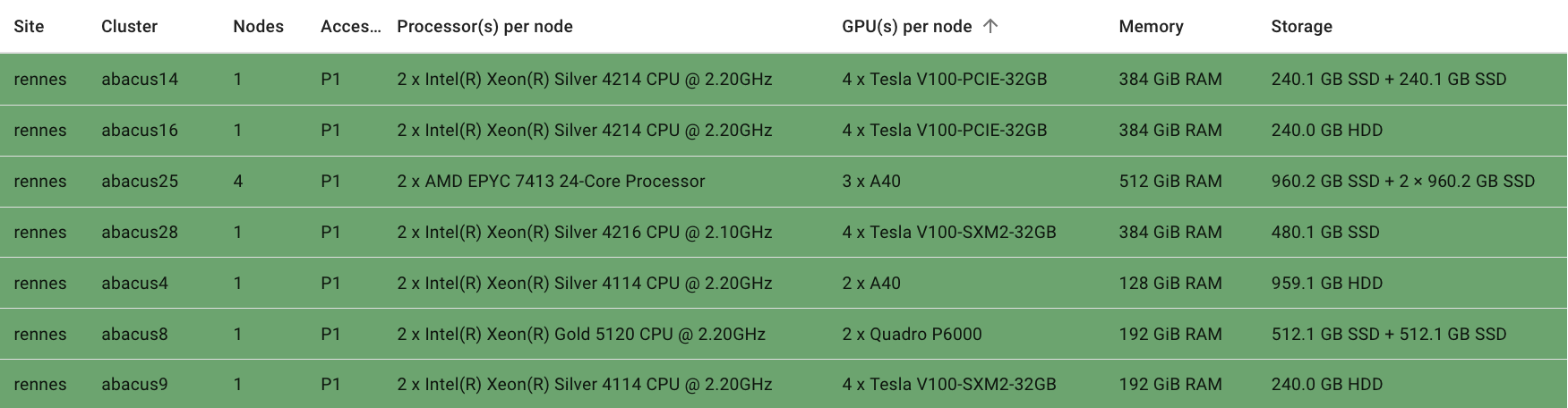Image resolution: width=1568 pixels, height=408 pixels.
Task: Select the abacus9 cluster cell
Action: click(134, 385)
